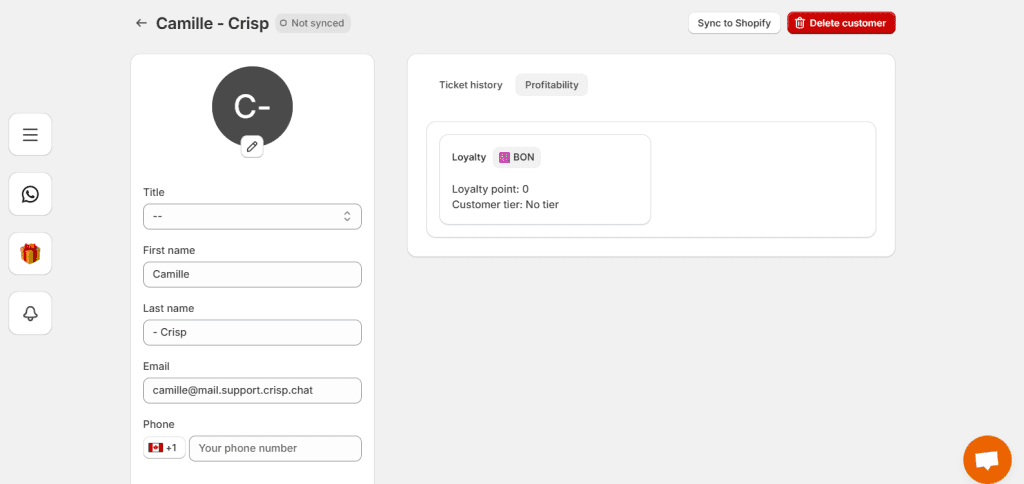Focus the First name field
1024x484 pixels.
(252, 274)
